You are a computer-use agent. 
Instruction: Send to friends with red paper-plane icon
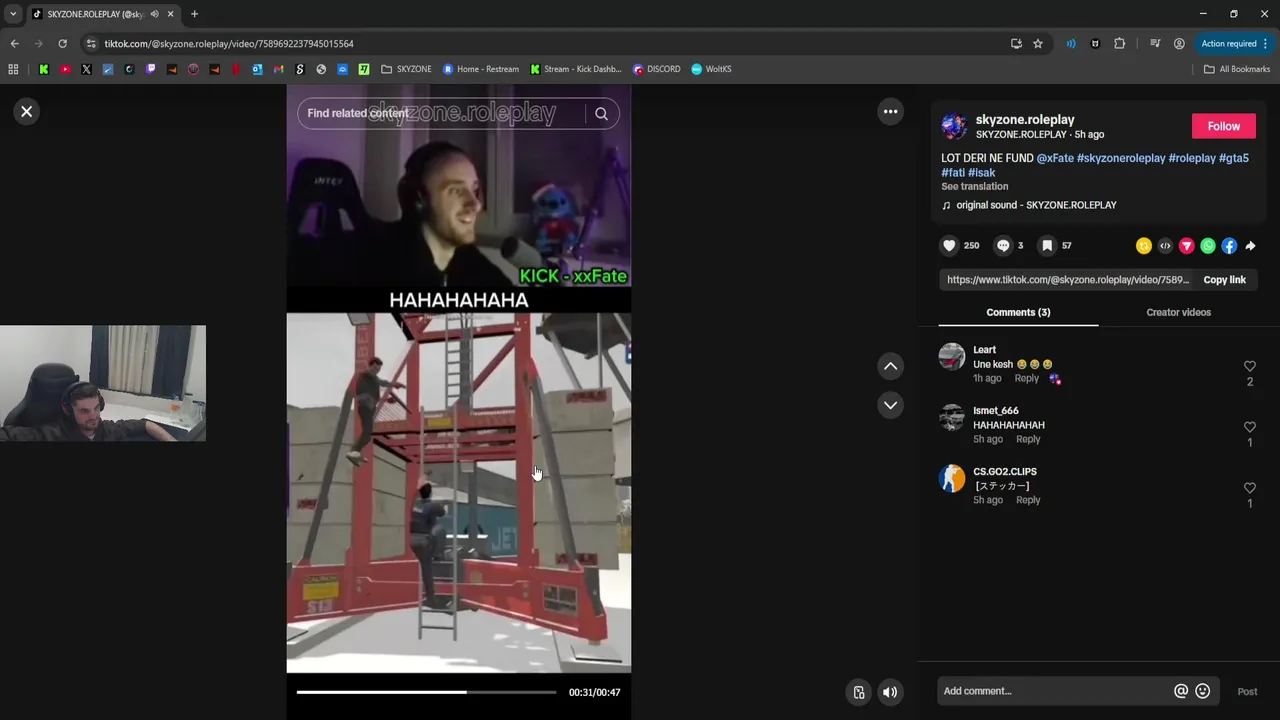(x=1187, y=246)
